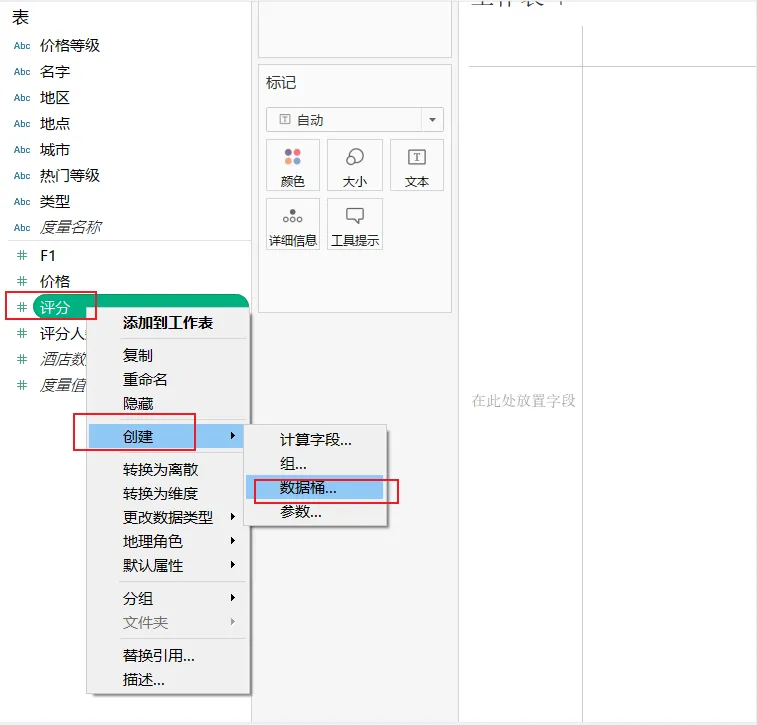The image size is (757, 725).
Task: Click the Abc icon beside 类型
Action: coord(22,202)
